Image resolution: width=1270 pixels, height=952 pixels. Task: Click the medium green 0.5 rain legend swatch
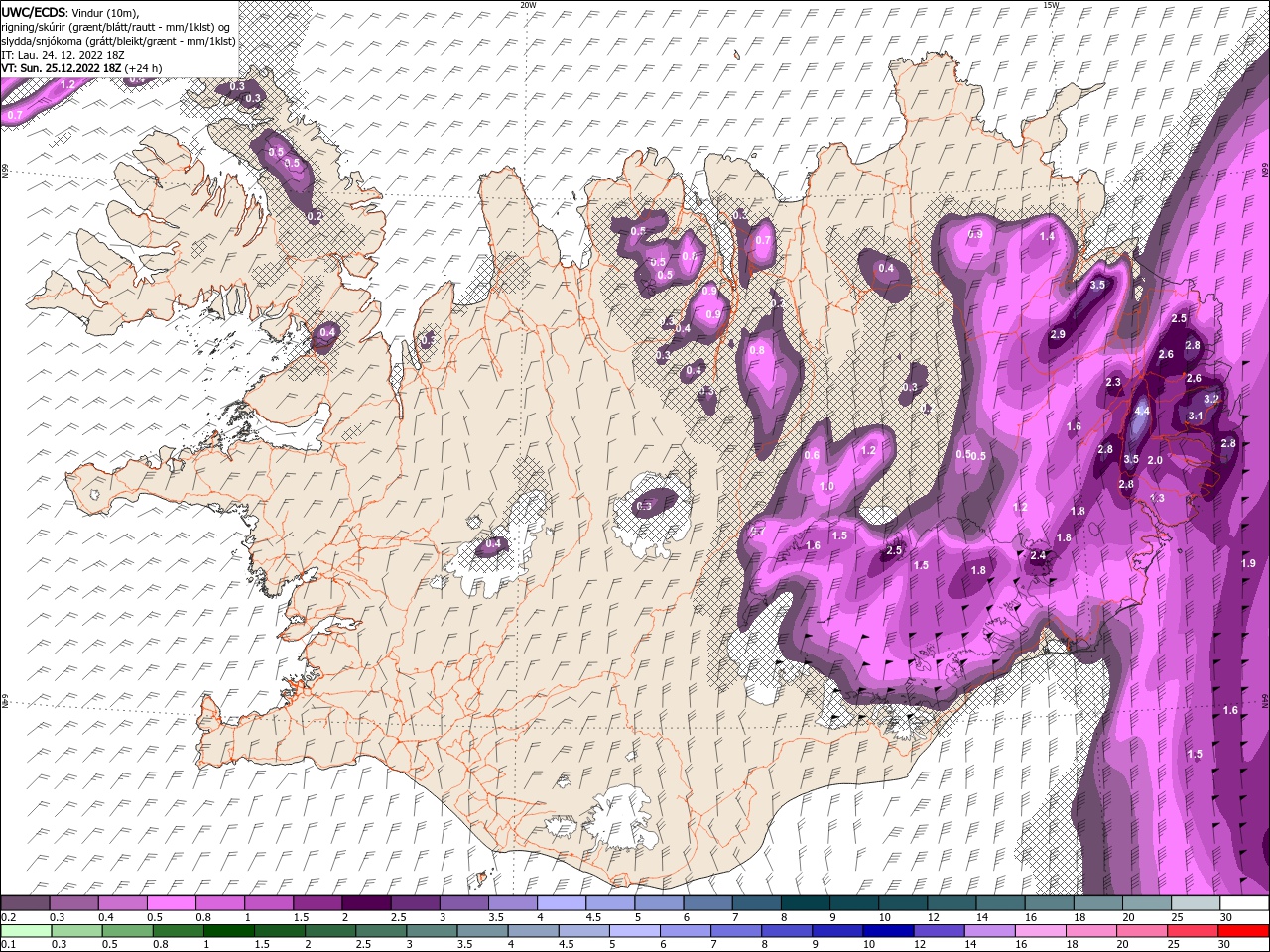pos(128,931)
